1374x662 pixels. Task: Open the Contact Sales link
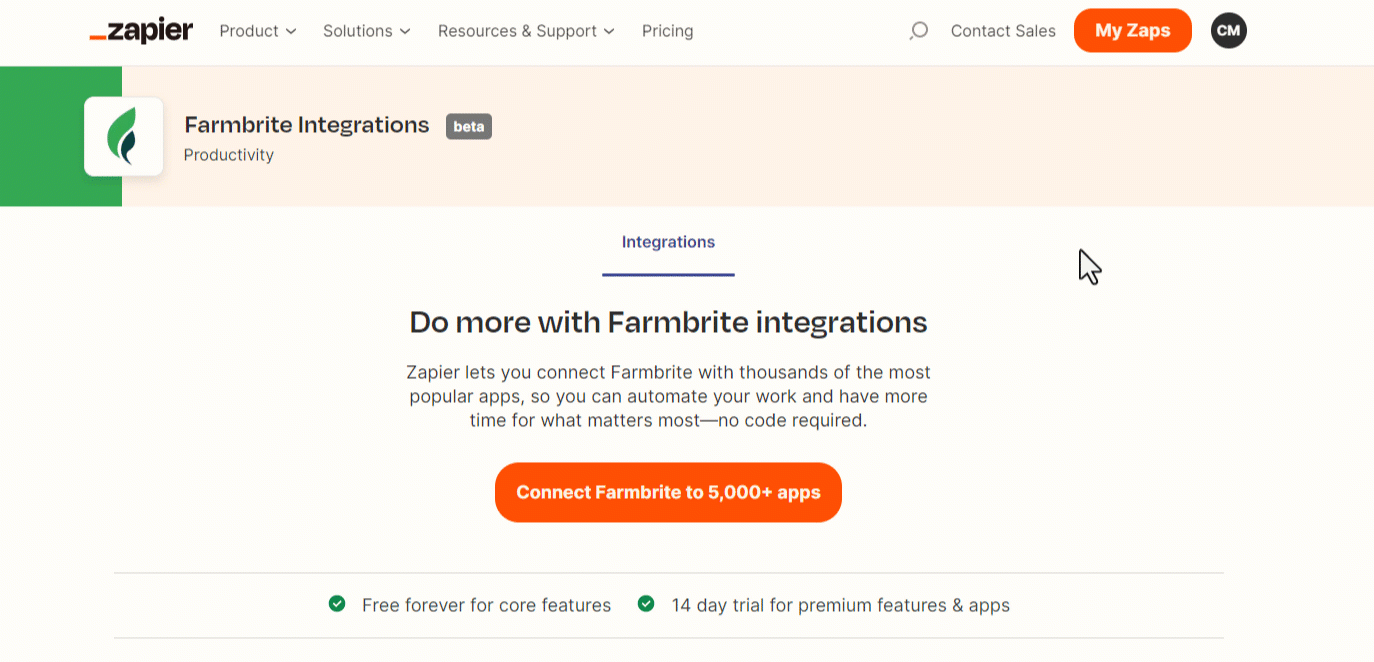[1003, 31]
